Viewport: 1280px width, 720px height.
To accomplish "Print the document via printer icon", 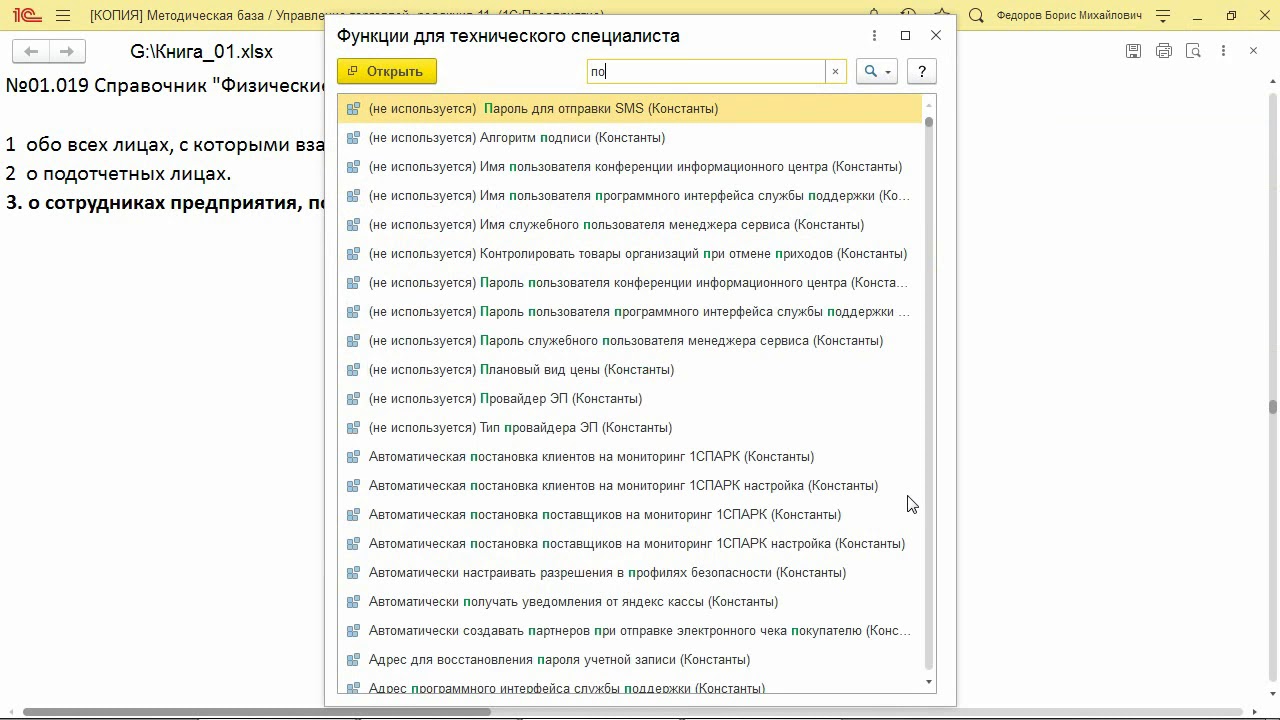I will 1163,51.
